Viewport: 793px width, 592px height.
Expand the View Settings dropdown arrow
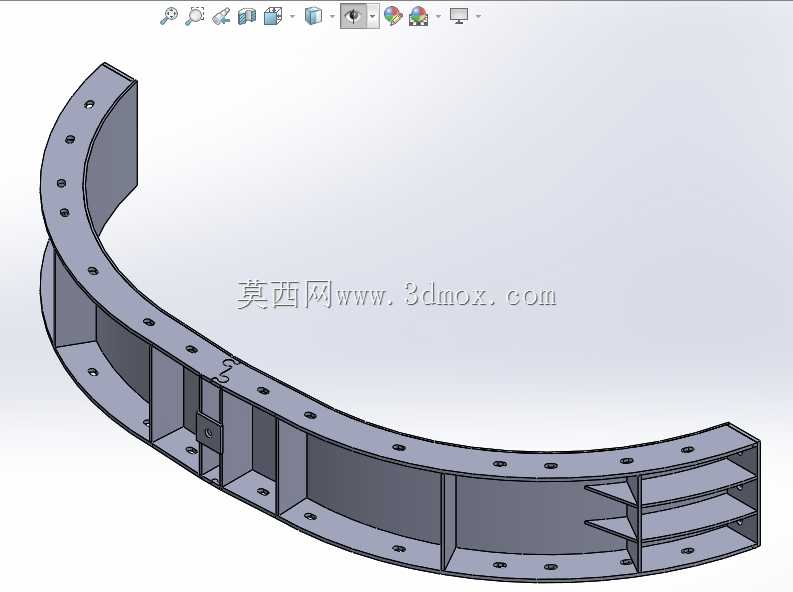tap(478, 16)
